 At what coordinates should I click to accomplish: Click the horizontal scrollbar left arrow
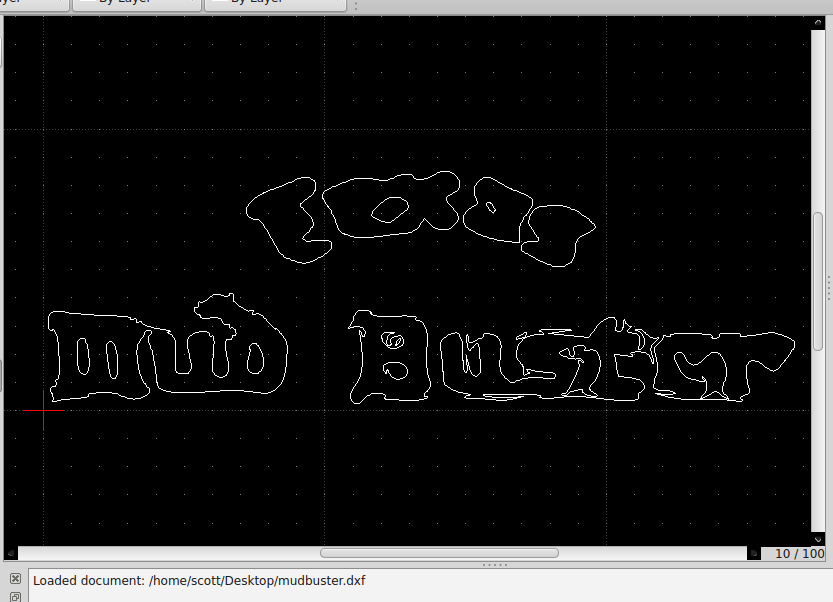click(11, 553)
